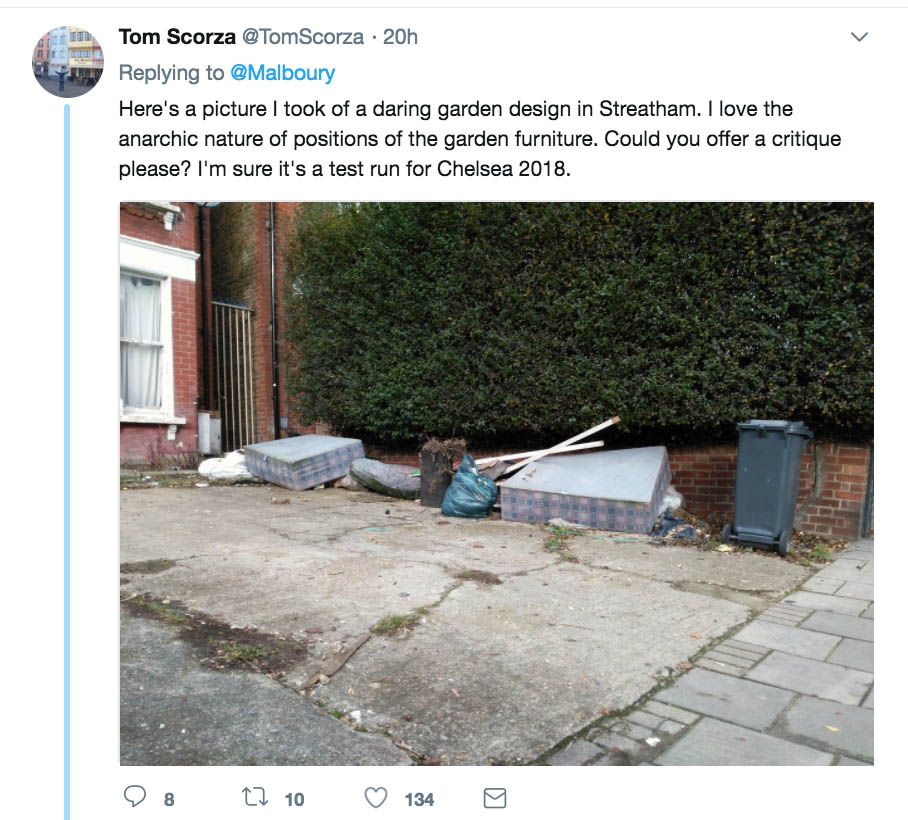Click the 'Replying to' label text

(x=171, y=73)
